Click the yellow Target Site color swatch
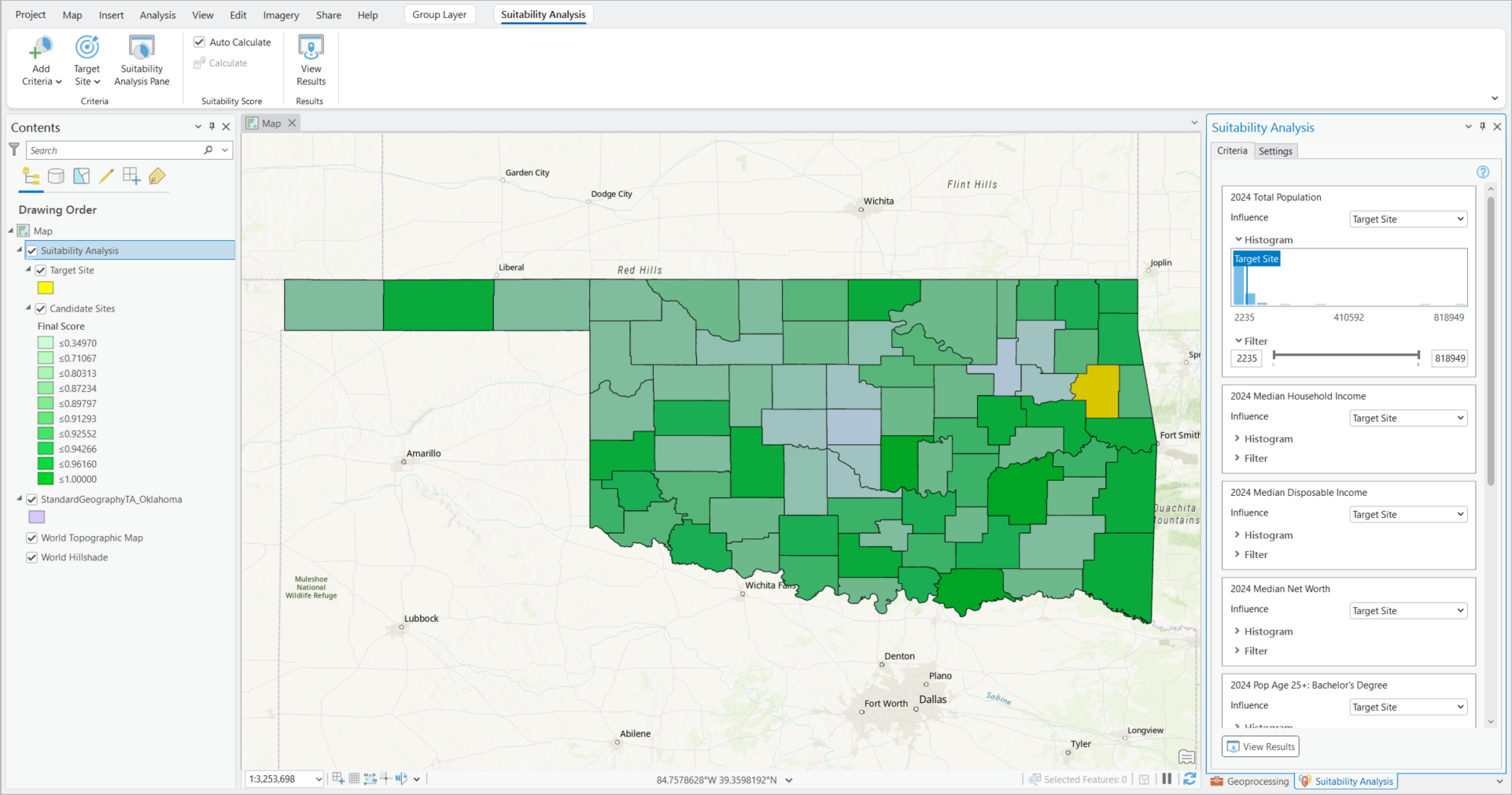 coord(45,288)
